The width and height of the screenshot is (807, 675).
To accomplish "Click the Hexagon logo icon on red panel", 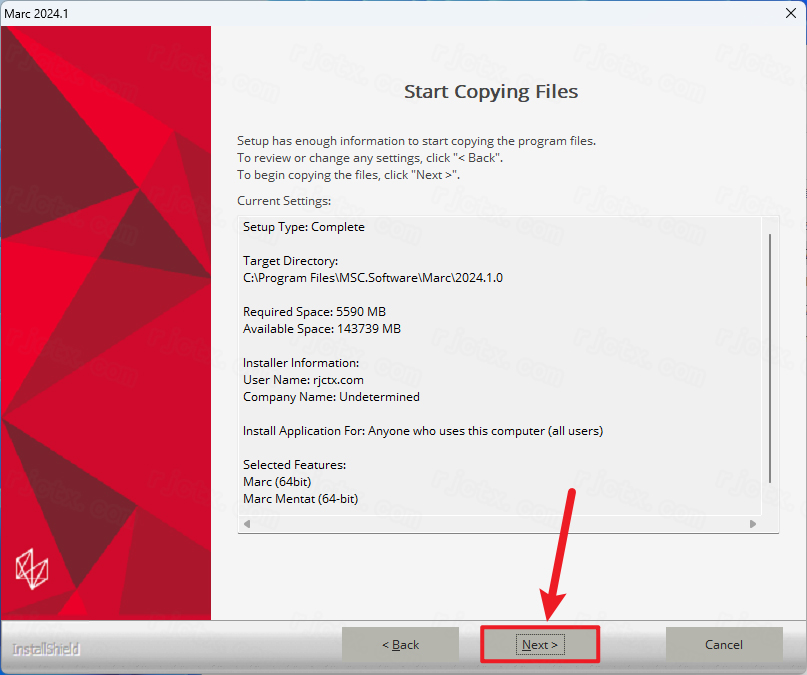I will [32, 569].
